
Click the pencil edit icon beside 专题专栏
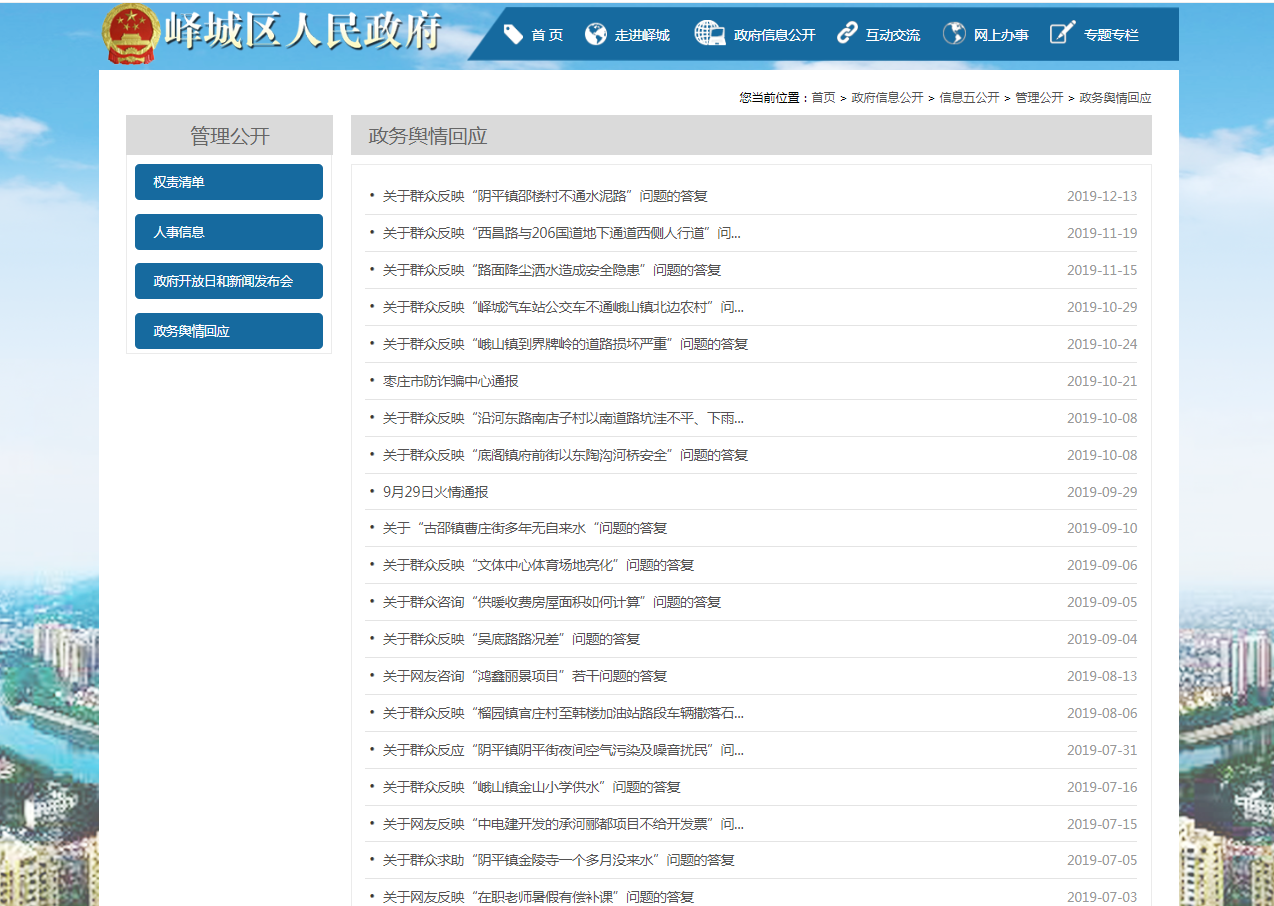point(1062,34)
